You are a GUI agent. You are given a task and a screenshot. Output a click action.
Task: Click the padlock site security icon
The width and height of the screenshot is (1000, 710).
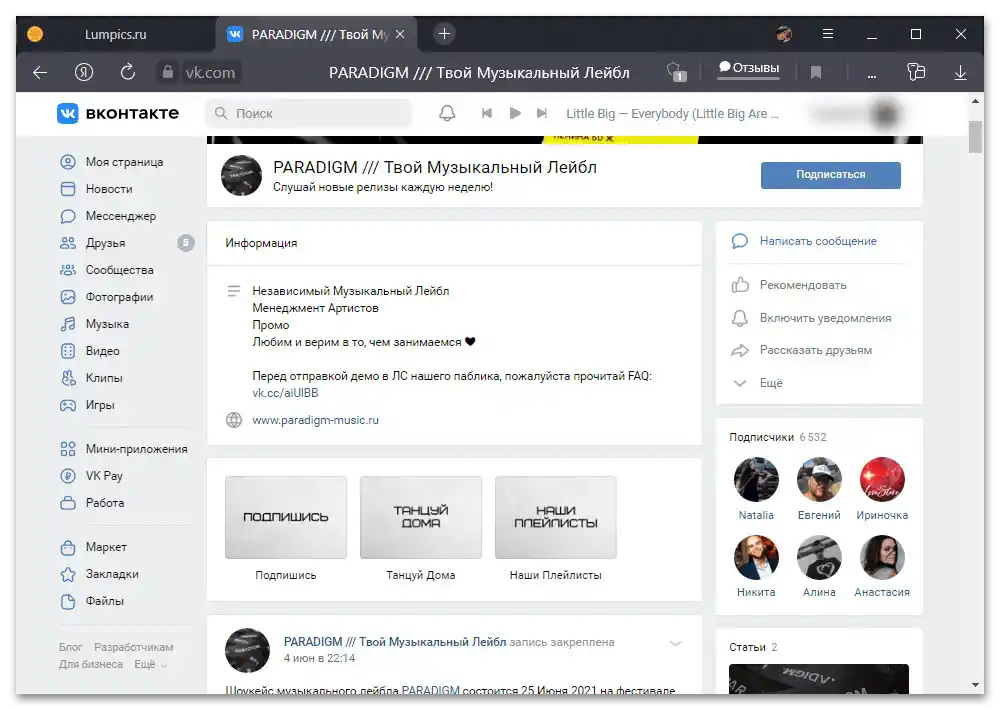(168, 72)
